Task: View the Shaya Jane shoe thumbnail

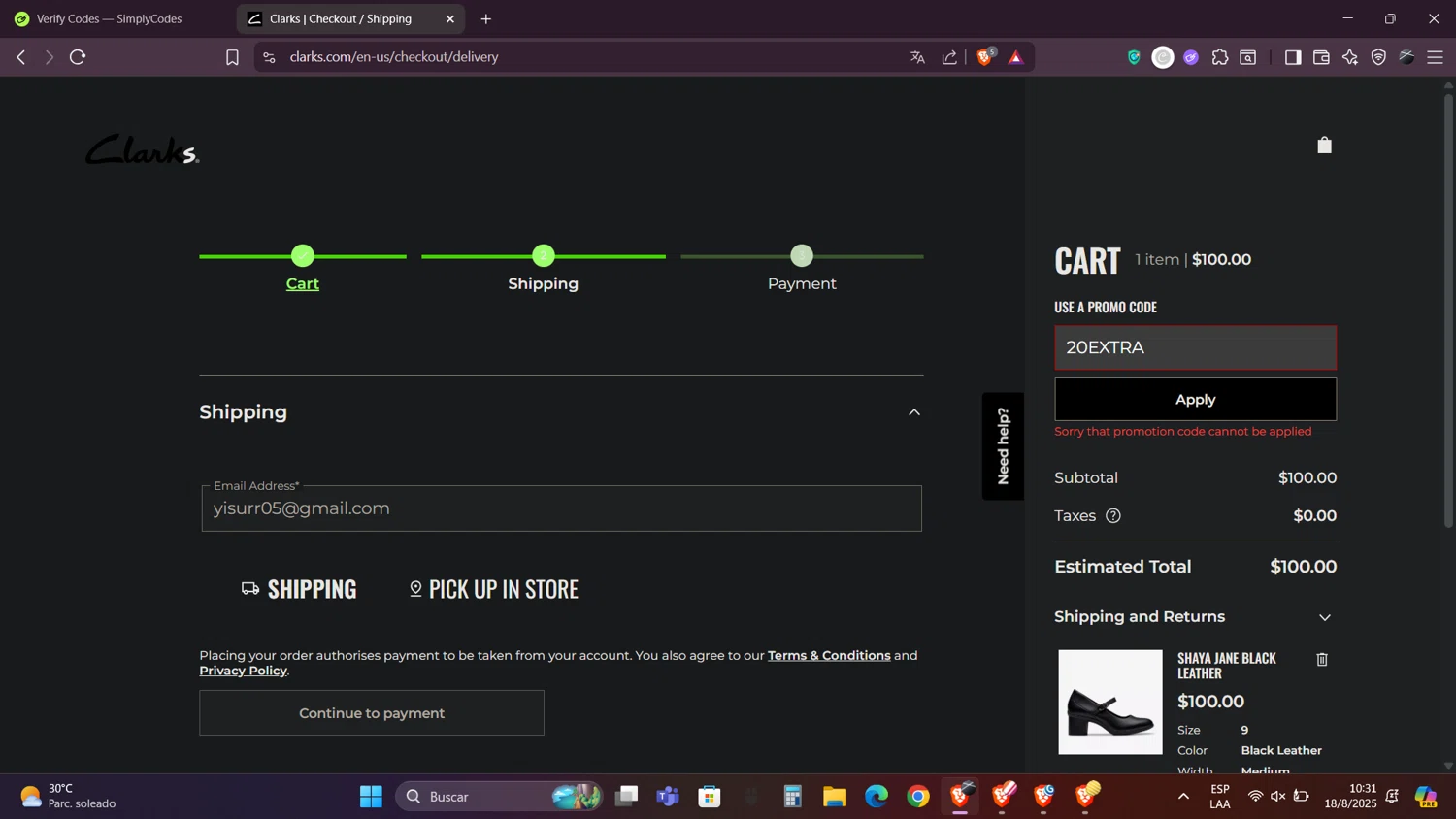Action: coord(1110,703)
